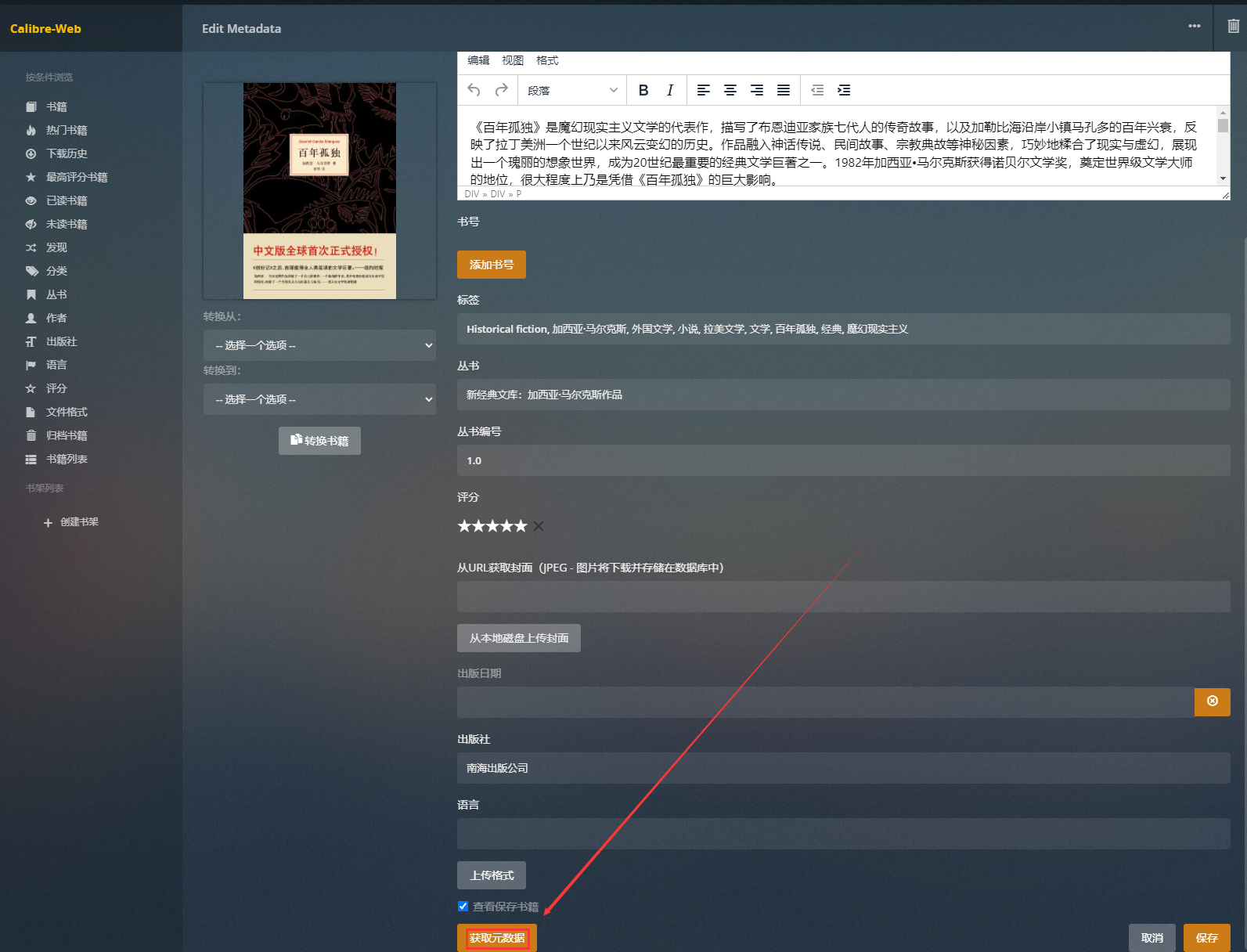
Task: Click the 获取元数据 button
Action: (x=497, y=938)
